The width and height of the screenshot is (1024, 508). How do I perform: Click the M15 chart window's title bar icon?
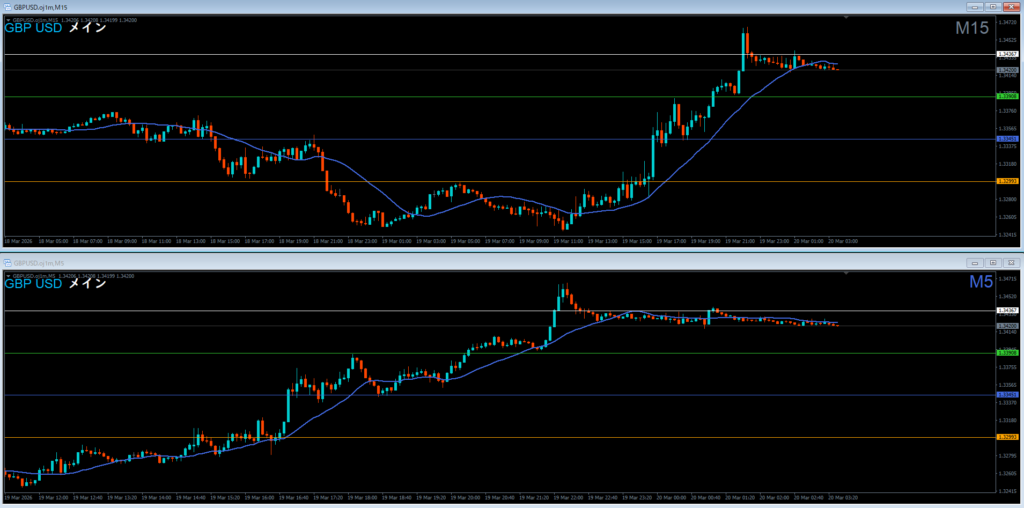click(8, 6)
